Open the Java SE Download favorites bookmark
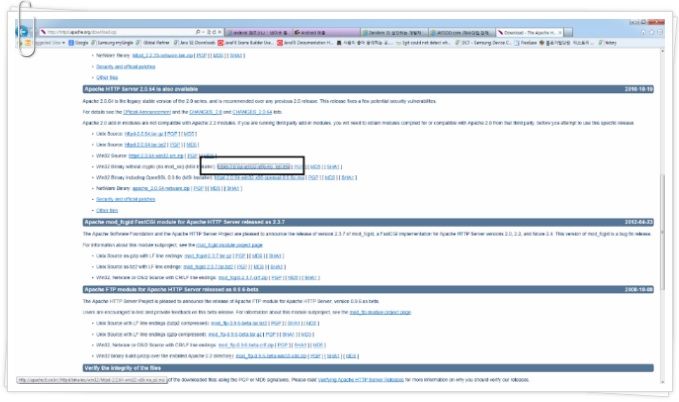Screen dimensions: 679x402 click(194, 43)
